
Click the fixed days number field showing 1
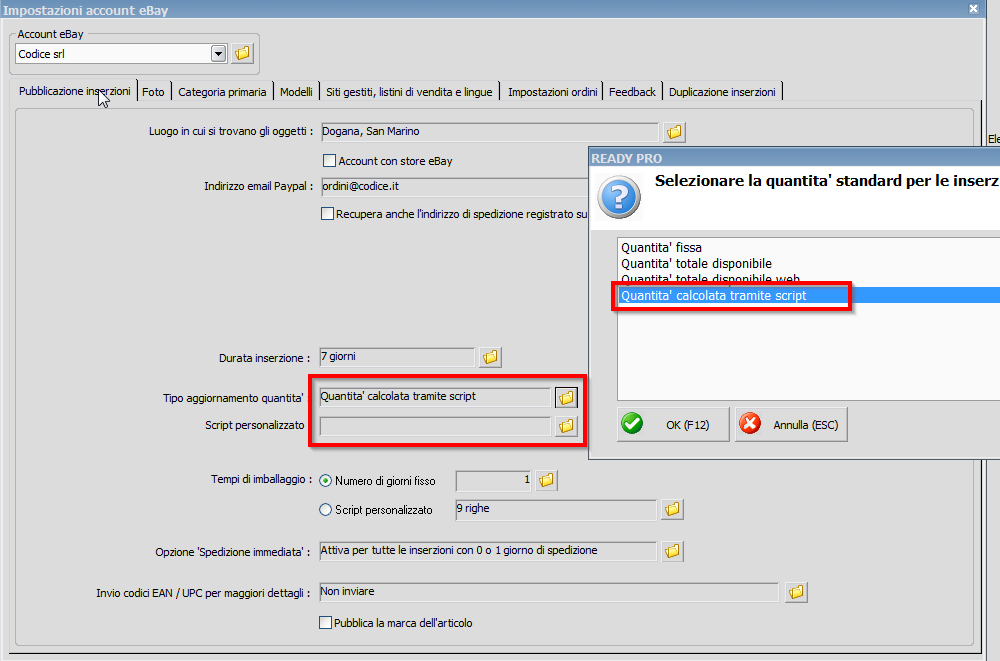494,480
